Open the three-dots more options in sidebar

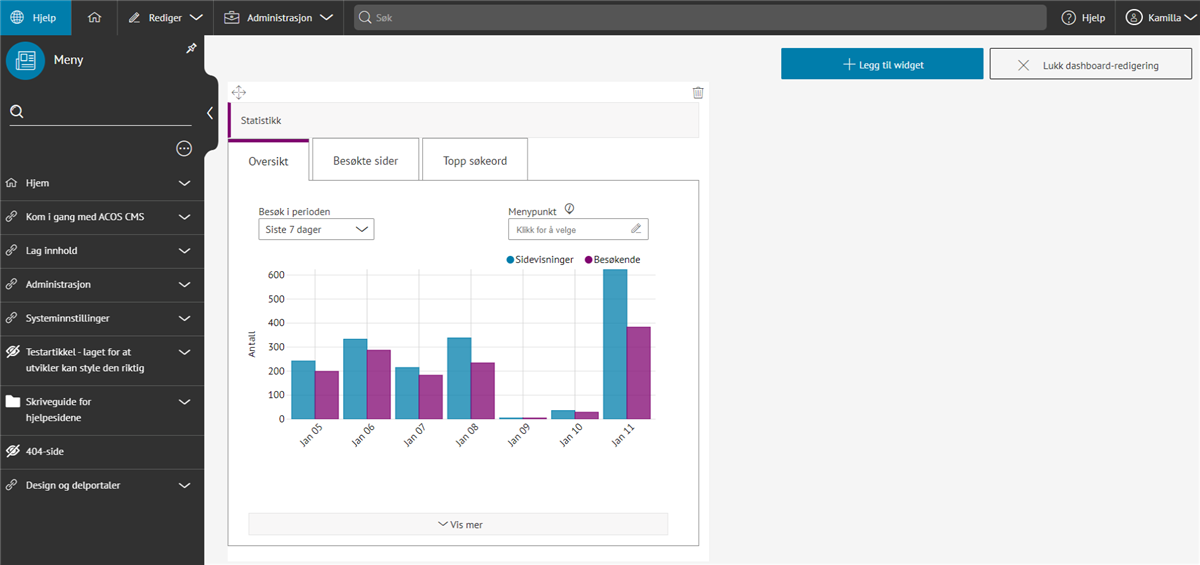click(184, 148)
